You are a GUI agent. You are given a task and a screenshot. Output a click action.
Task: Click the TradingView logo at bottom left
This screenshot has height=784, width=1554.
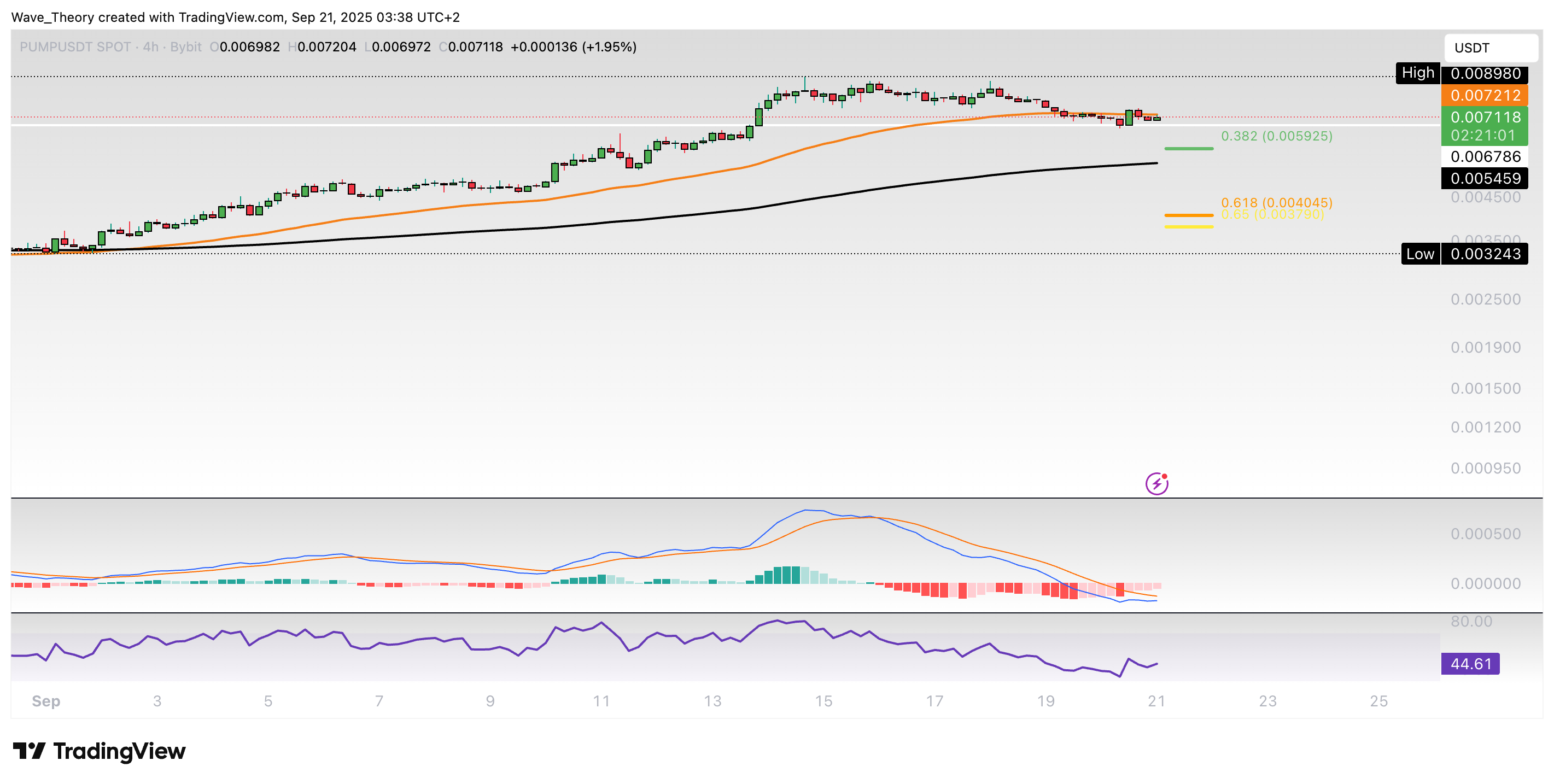[99, 751]
